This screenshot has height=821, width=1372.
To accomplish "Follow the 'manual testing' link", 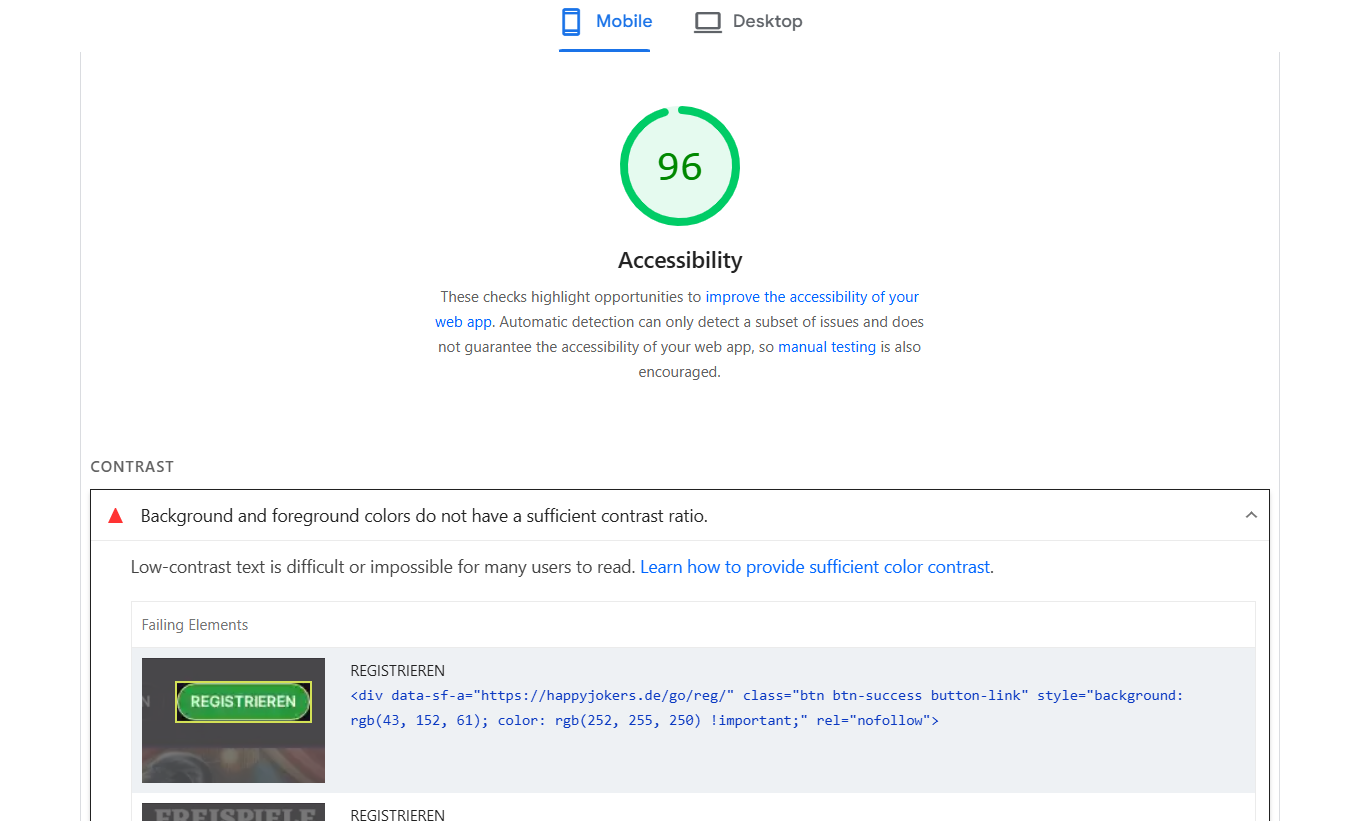I will tap(827, 347).
